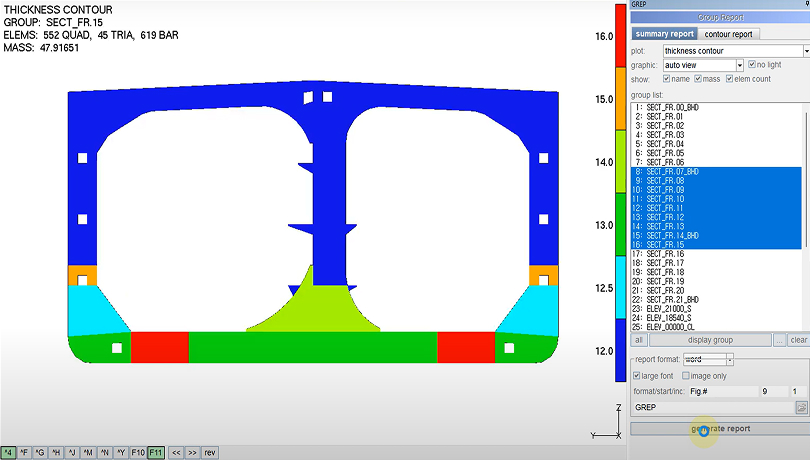Advance with the >> button

pyautogui.click(x=192, y=453)
